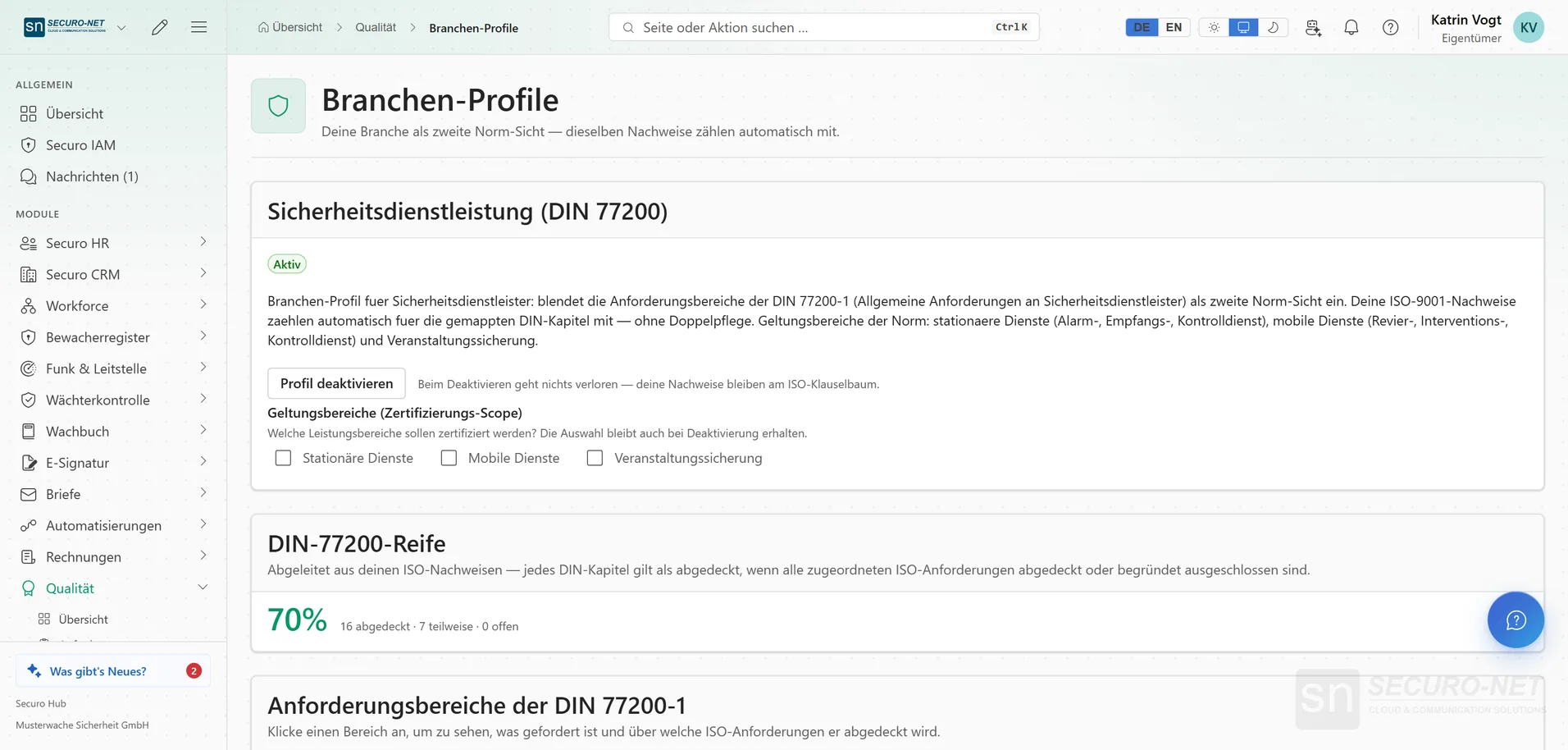Switch to dark theme moon icon

tap(1273, 27)
